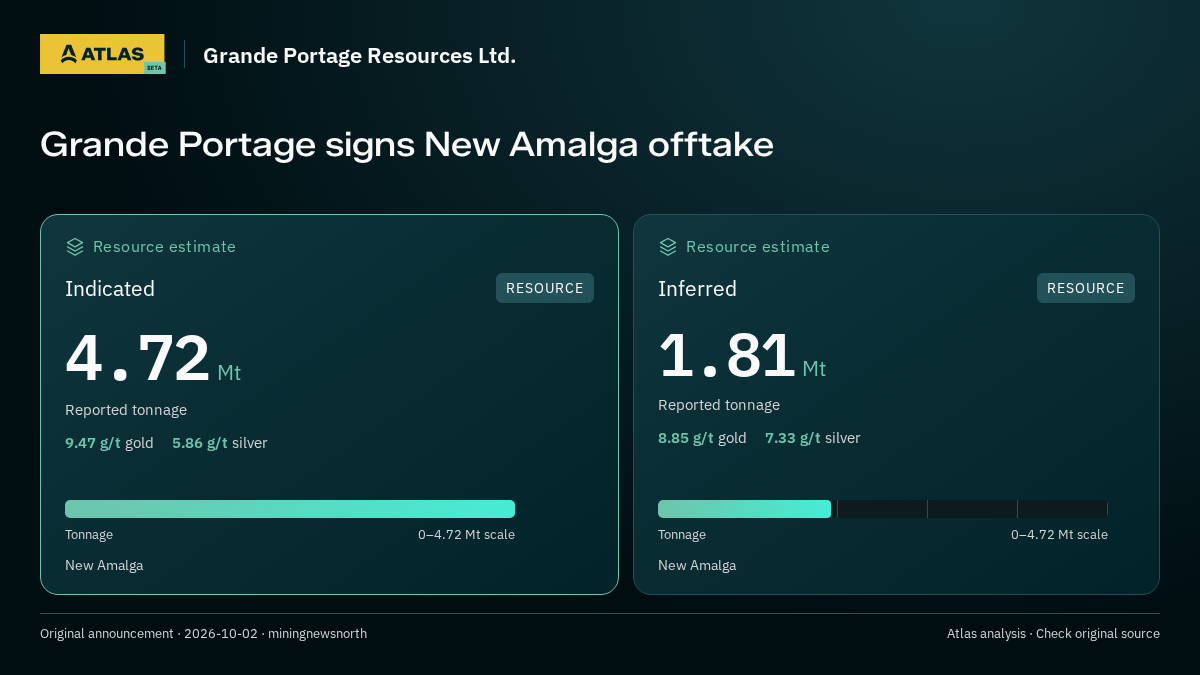Click the Inferred tonnage progress bar
This screenshot has width=1200, height=675.
(883, 509)
